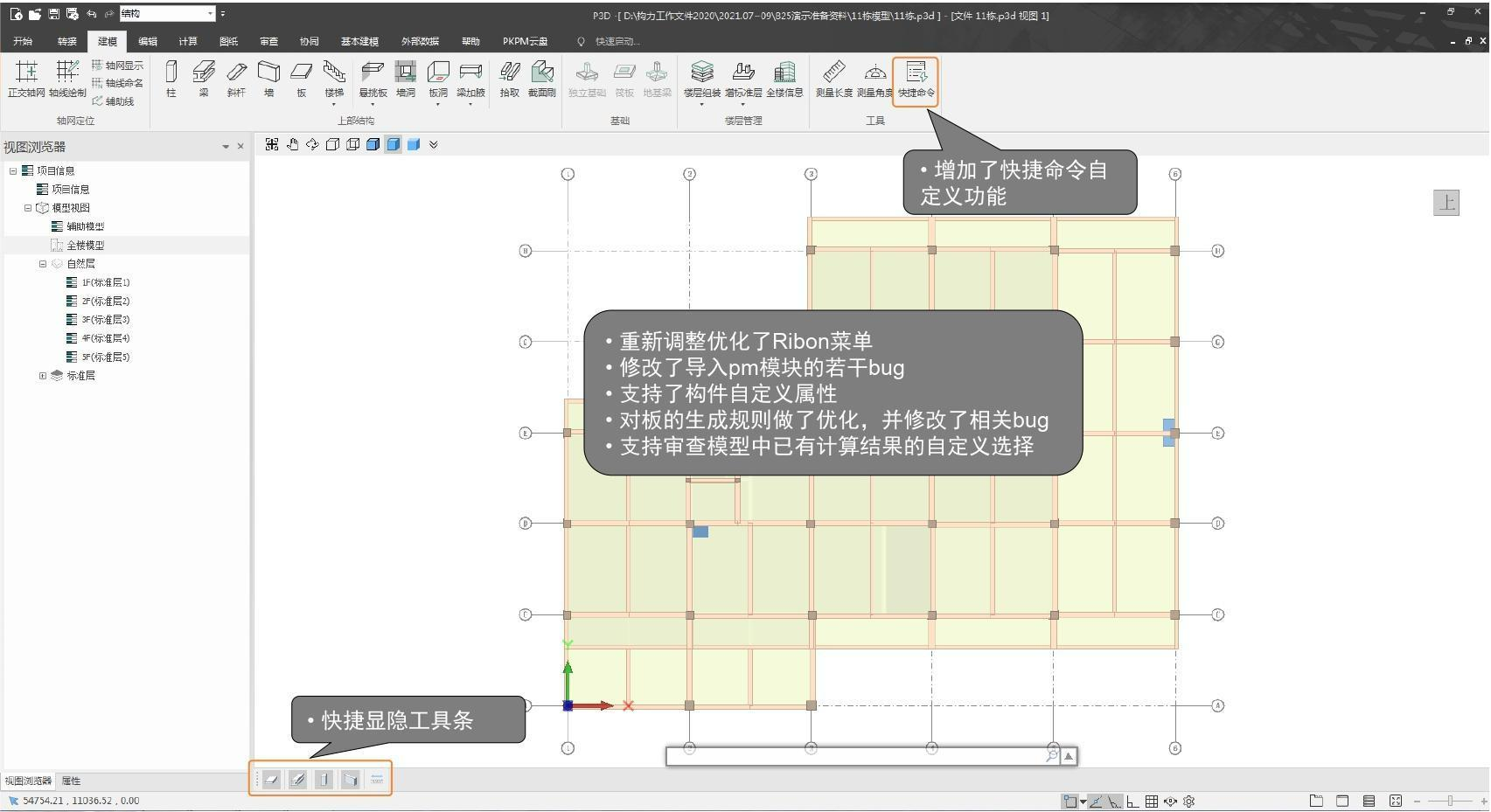Collapse the 自然层 tree node

coord(42,264)
